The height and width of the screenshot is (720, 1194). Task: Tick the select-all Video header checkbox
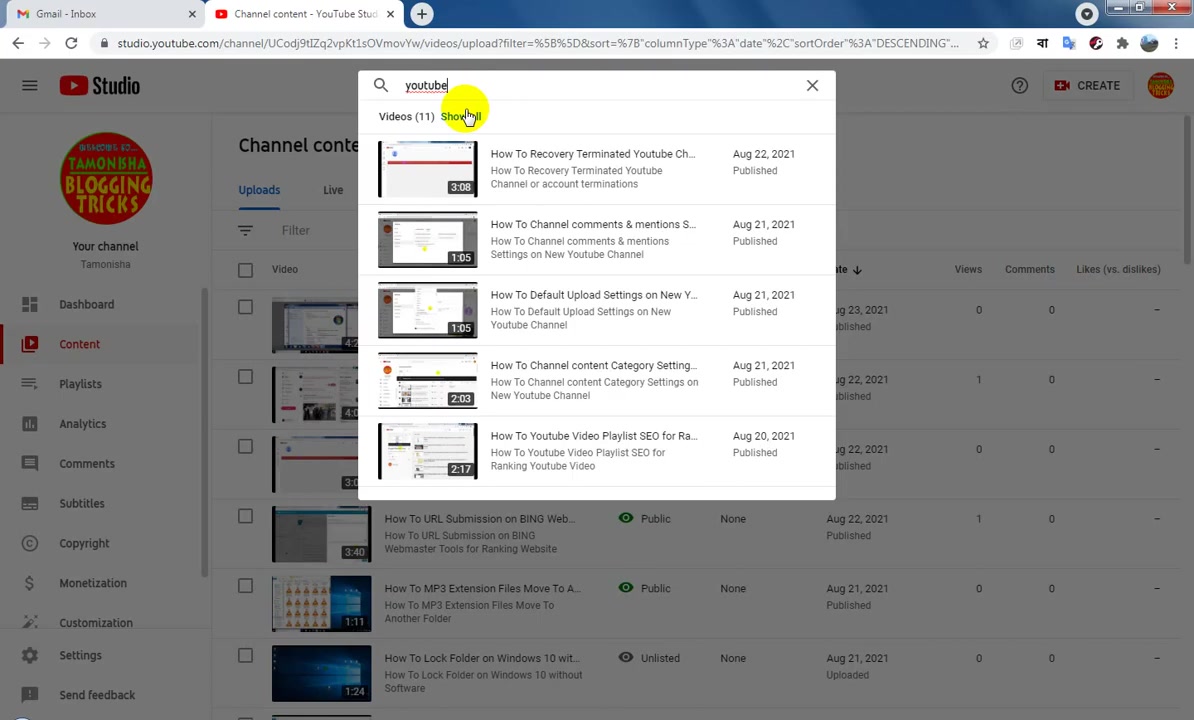point(245,269)
